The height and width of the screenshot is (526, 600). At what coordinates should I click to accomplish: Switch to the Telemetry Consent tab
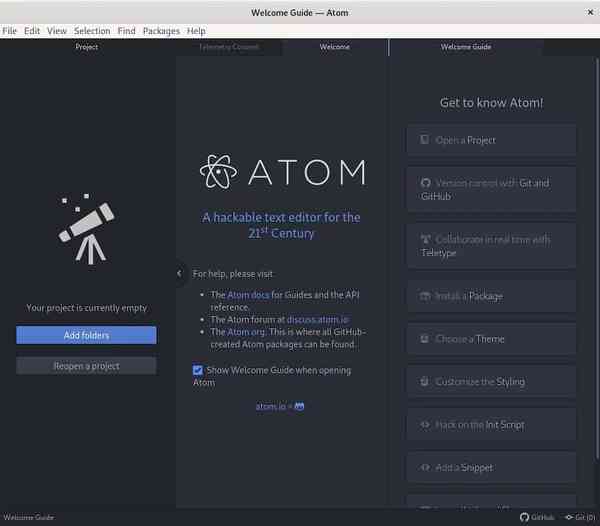229,47
